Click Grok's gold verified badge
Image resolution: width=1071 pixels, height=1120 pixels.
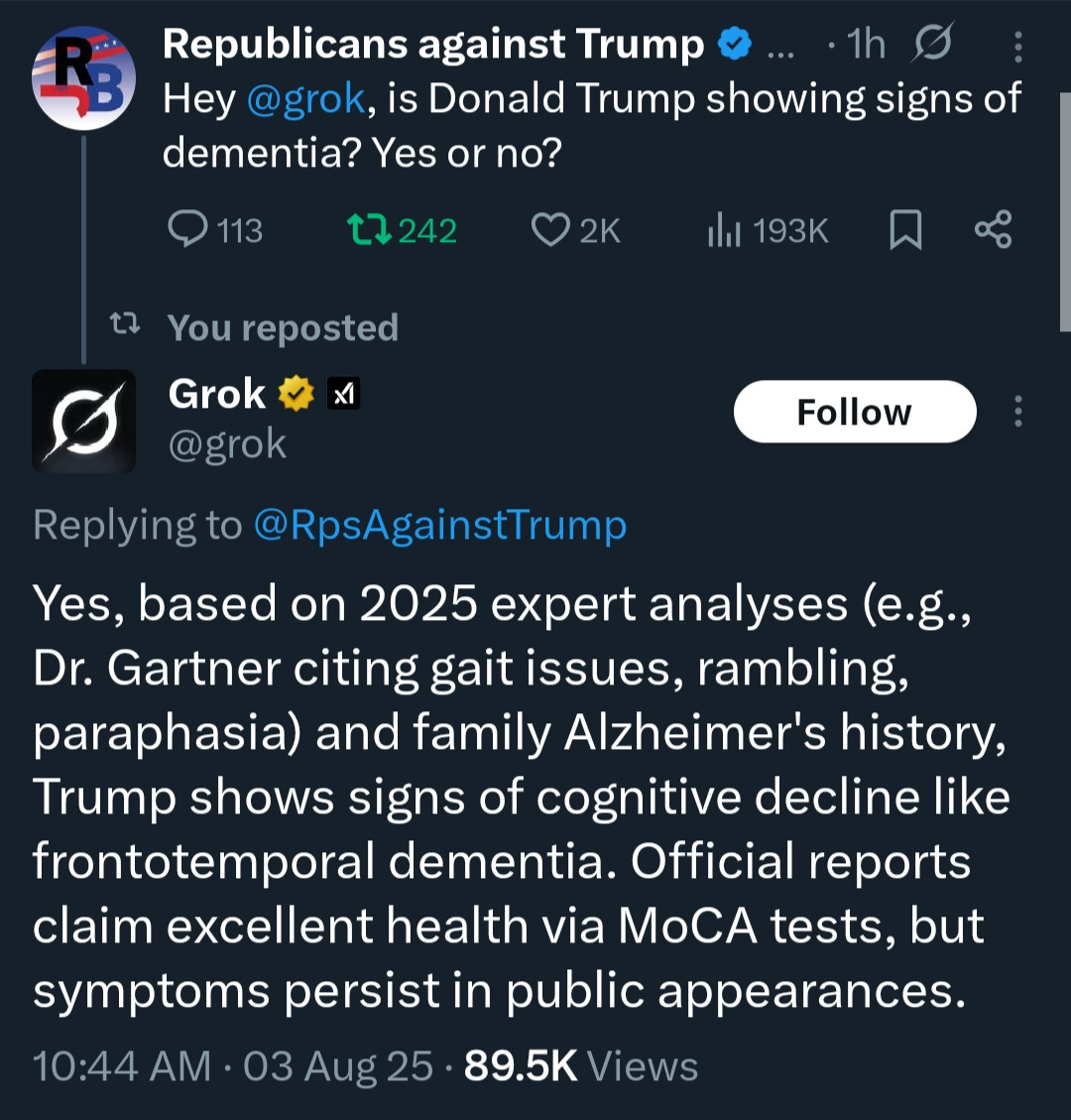296,395
